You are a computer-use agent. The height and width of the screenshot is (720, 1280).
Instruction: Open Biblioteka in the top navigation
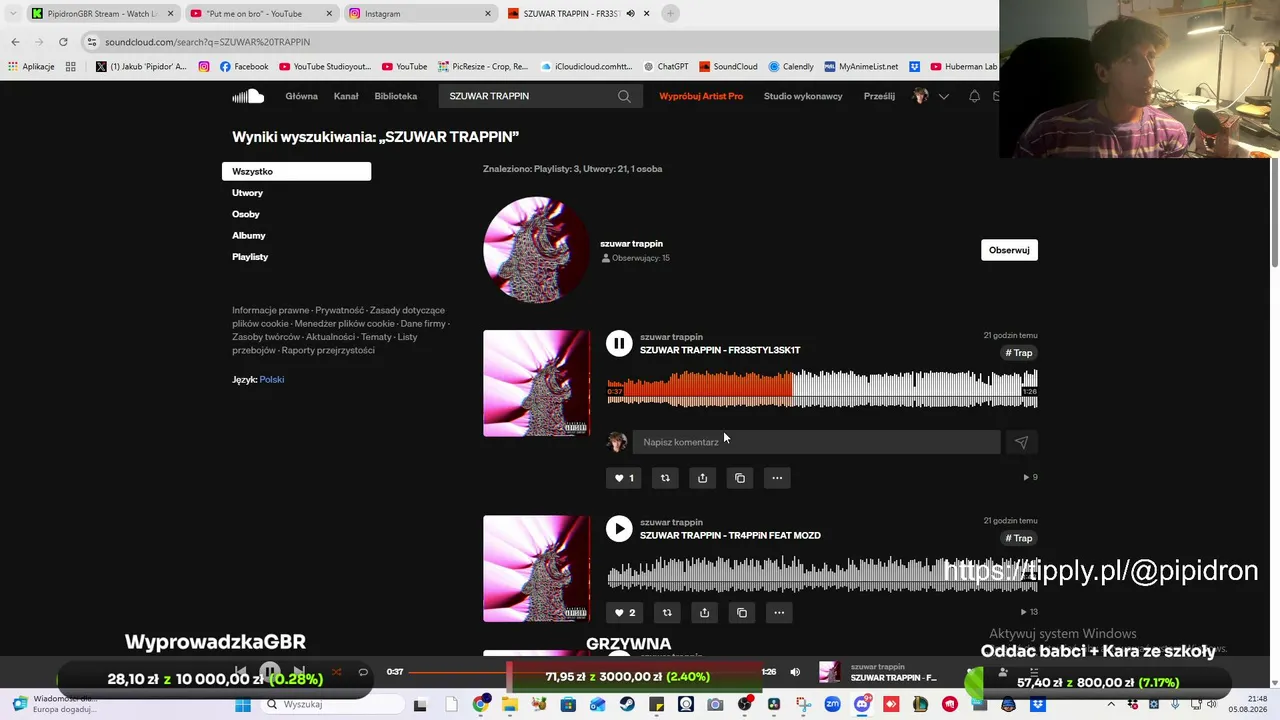[x=396, y=96]
